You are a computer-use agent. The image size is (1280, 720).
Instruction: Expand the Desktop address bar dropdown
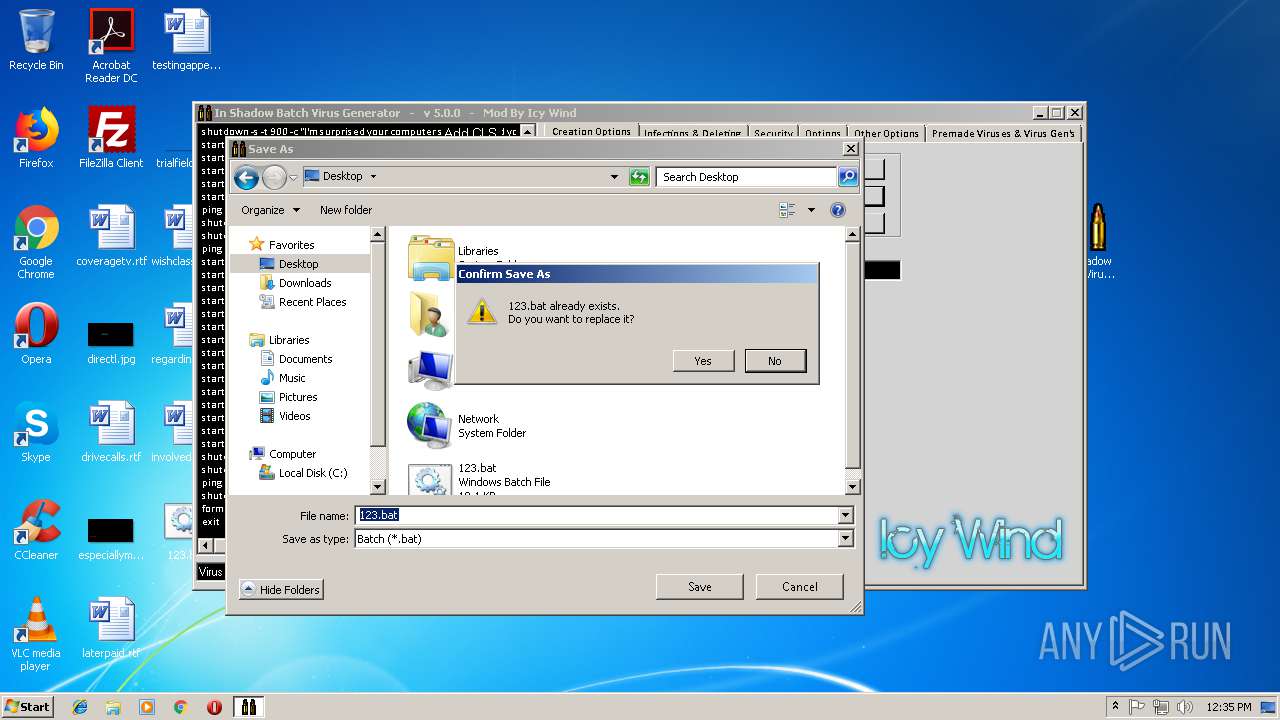click(614, 177)
